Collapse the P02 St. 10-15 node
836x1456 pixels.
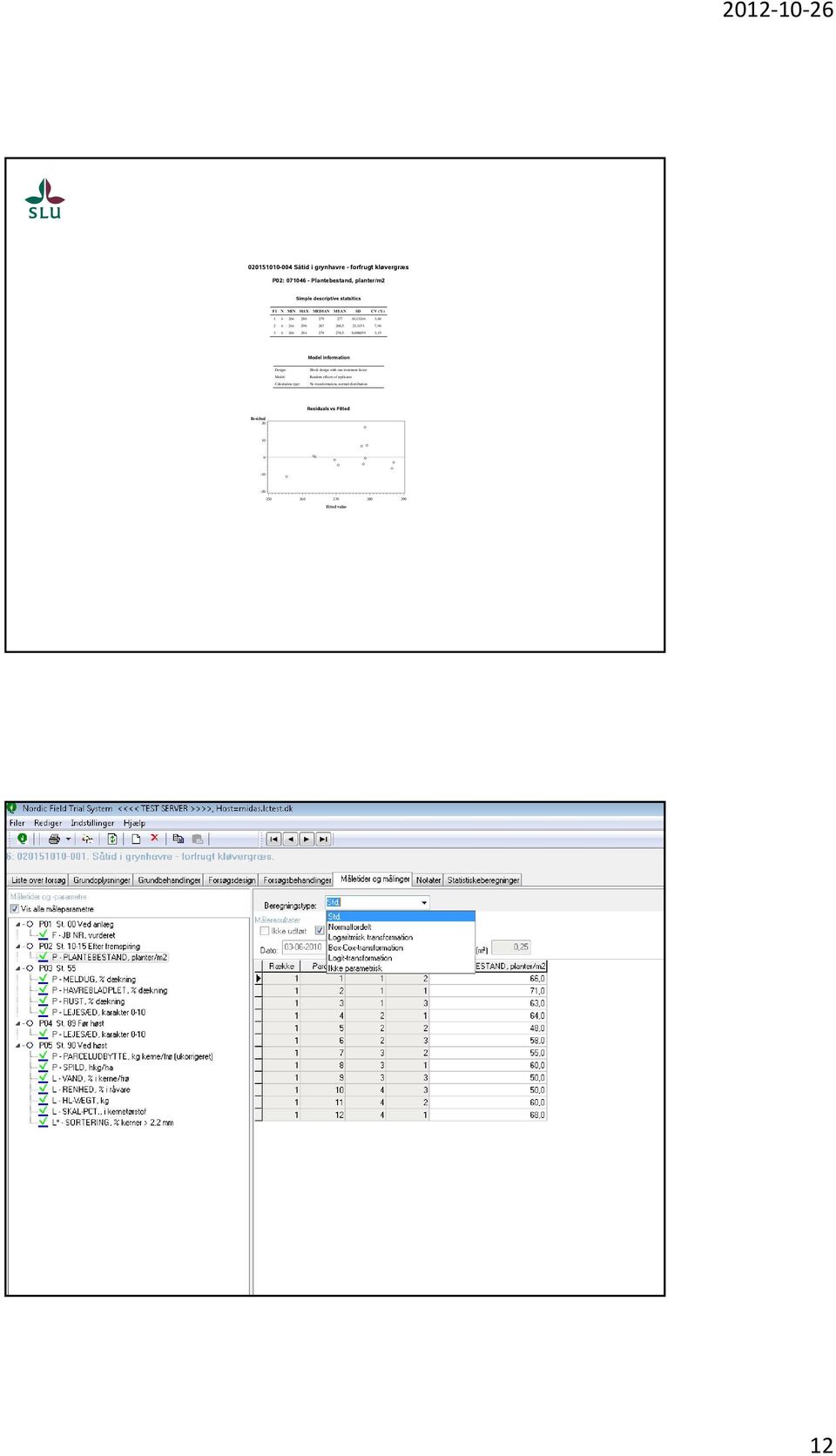tap(19, 946)
